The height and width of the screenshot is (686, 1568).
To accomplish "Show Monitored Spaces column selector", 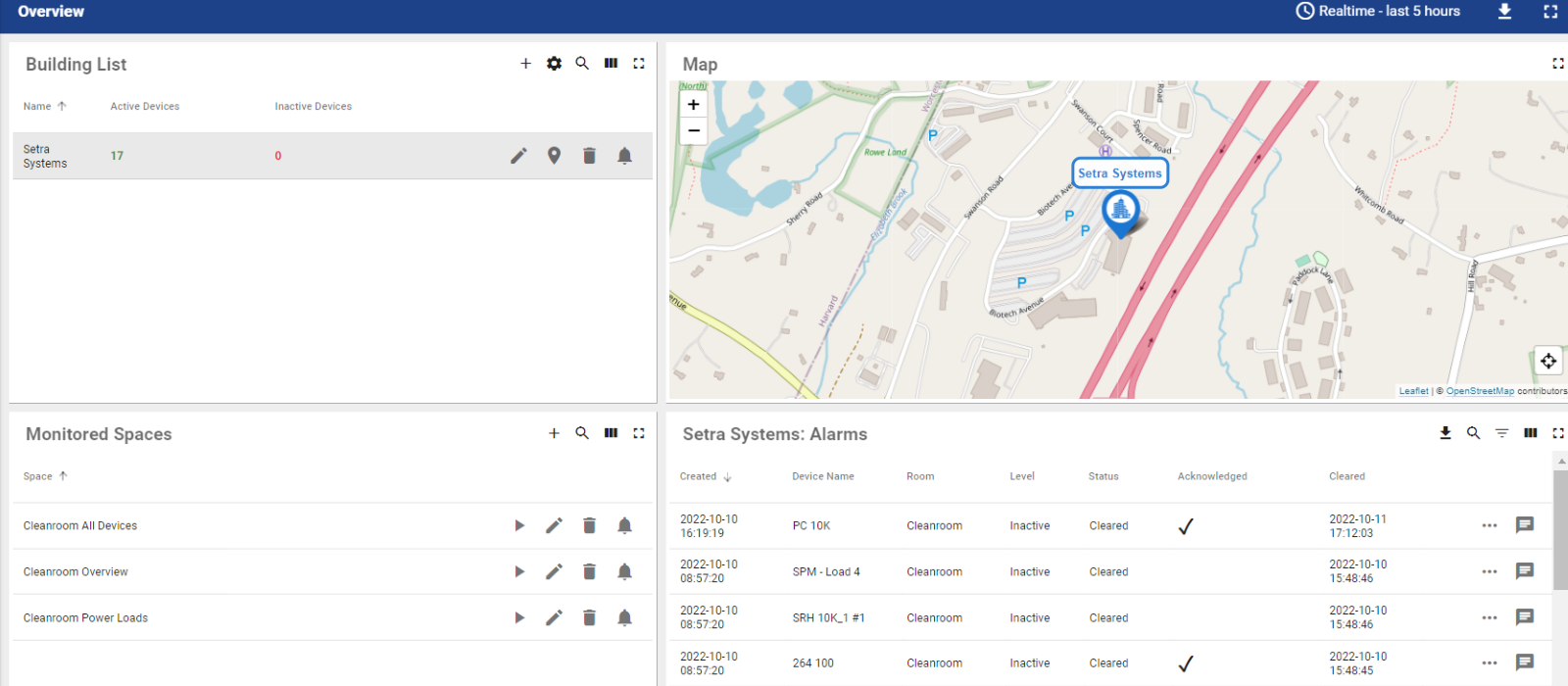I will click(611, 433).
